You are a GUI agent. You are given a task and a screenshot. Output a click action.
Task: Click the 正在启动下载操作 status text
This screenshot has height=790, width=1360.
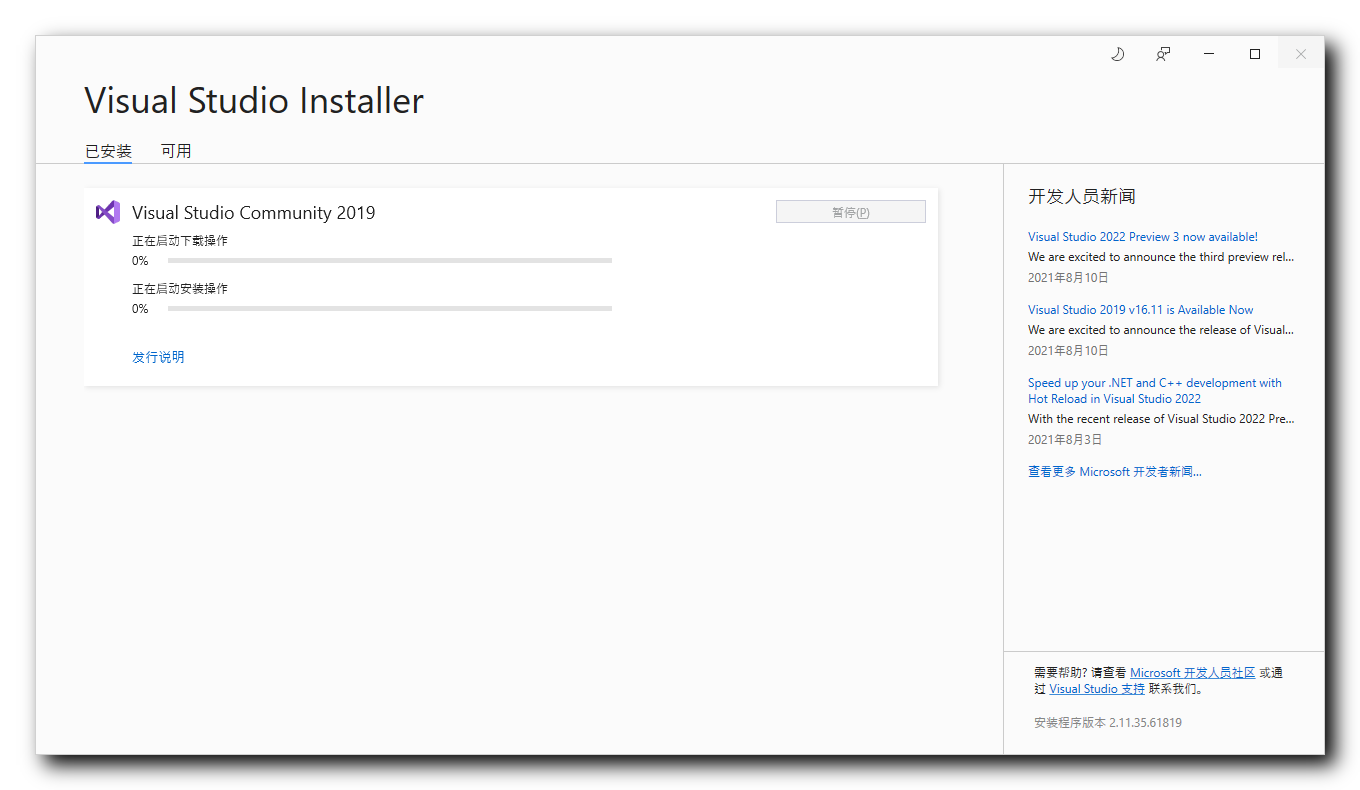coord(180,241)
